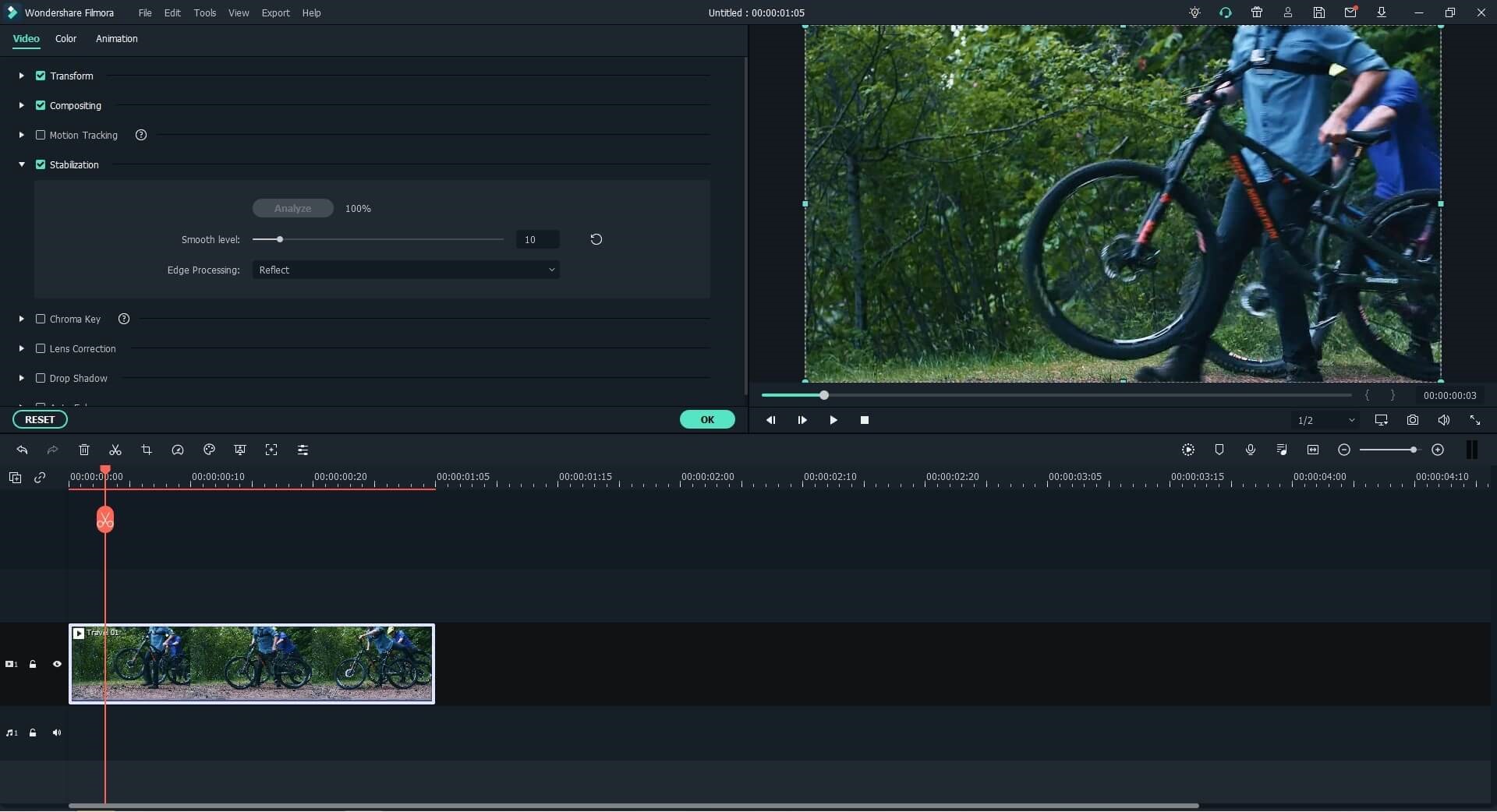Image resolution: width=1497 pixels, height=812 pixels.
Task: Click the redo arrow icon
Action: click(x=52, y=450)
